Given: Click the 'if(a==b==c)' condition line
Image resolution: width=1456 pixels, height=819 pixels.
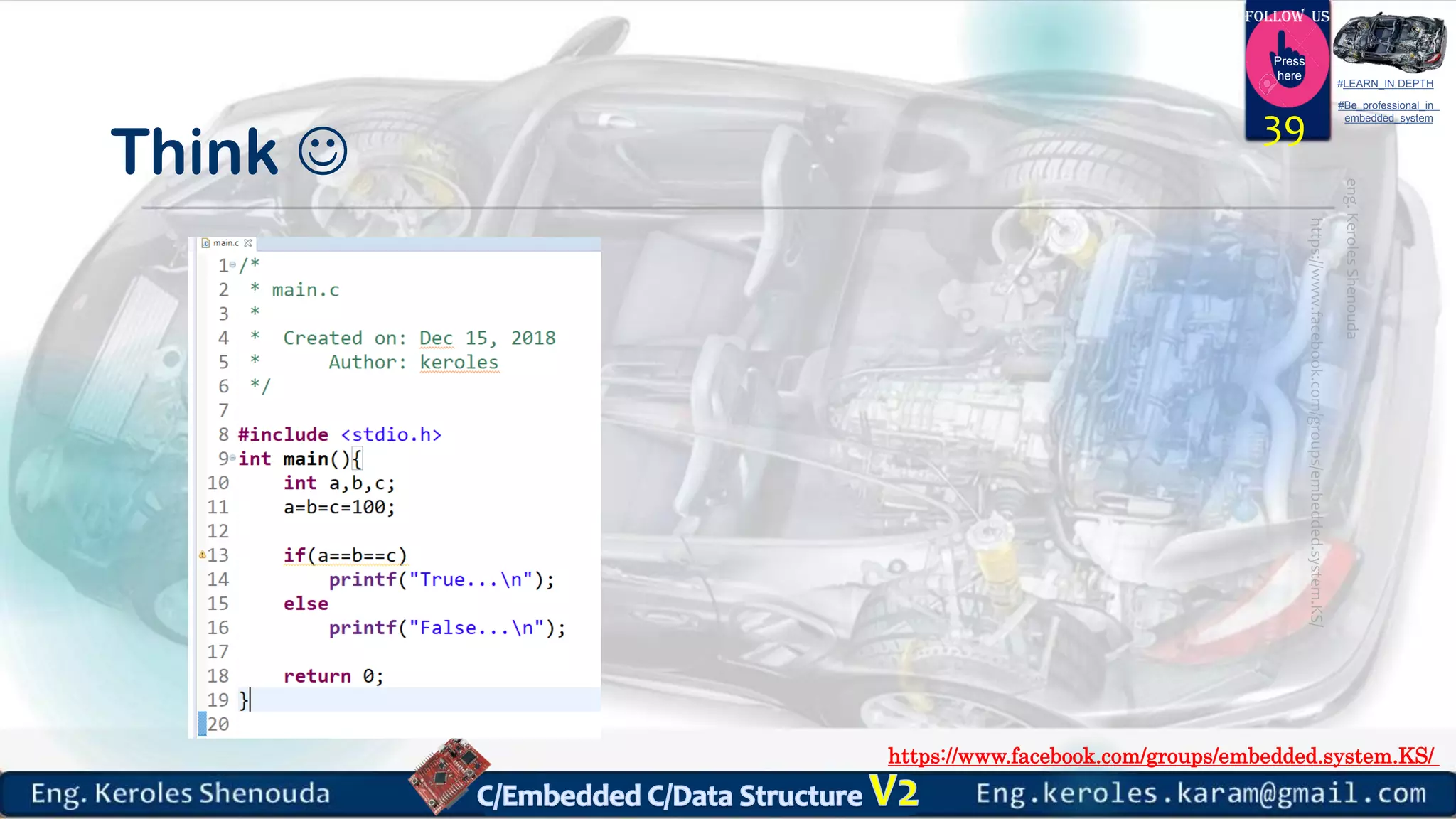Looking at the screenshot, I should [x=346, y=555].
